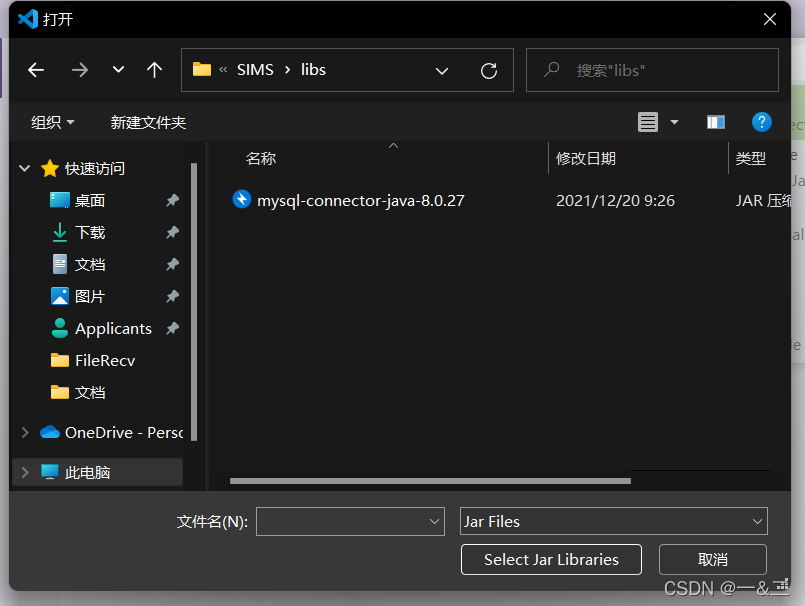Open the Jar Files type dropdown
This screenshot has width=805, height=606.
click(x=614, y=521)
